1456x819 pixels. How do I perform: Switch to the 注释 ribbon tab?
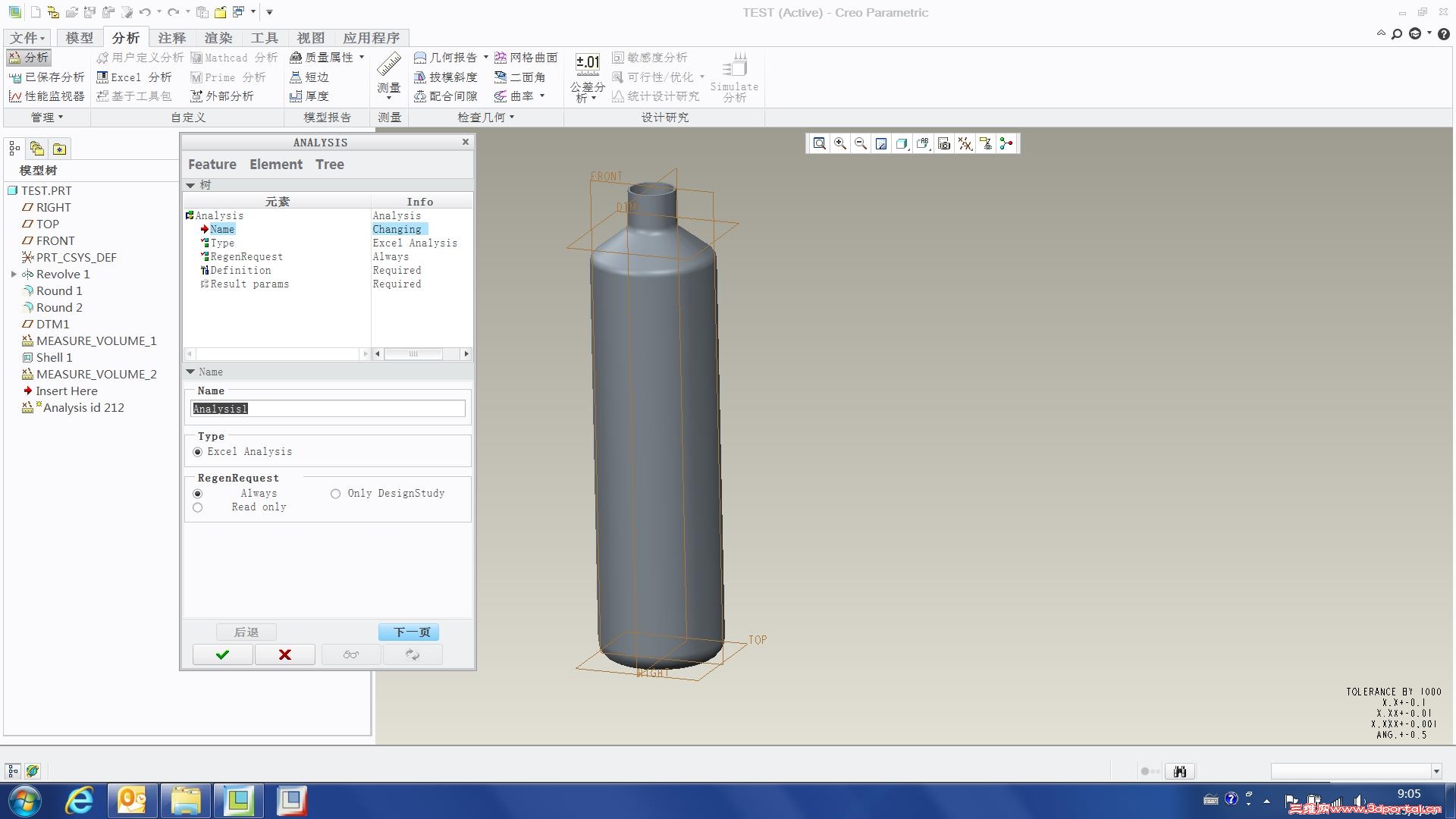[171, 38]
